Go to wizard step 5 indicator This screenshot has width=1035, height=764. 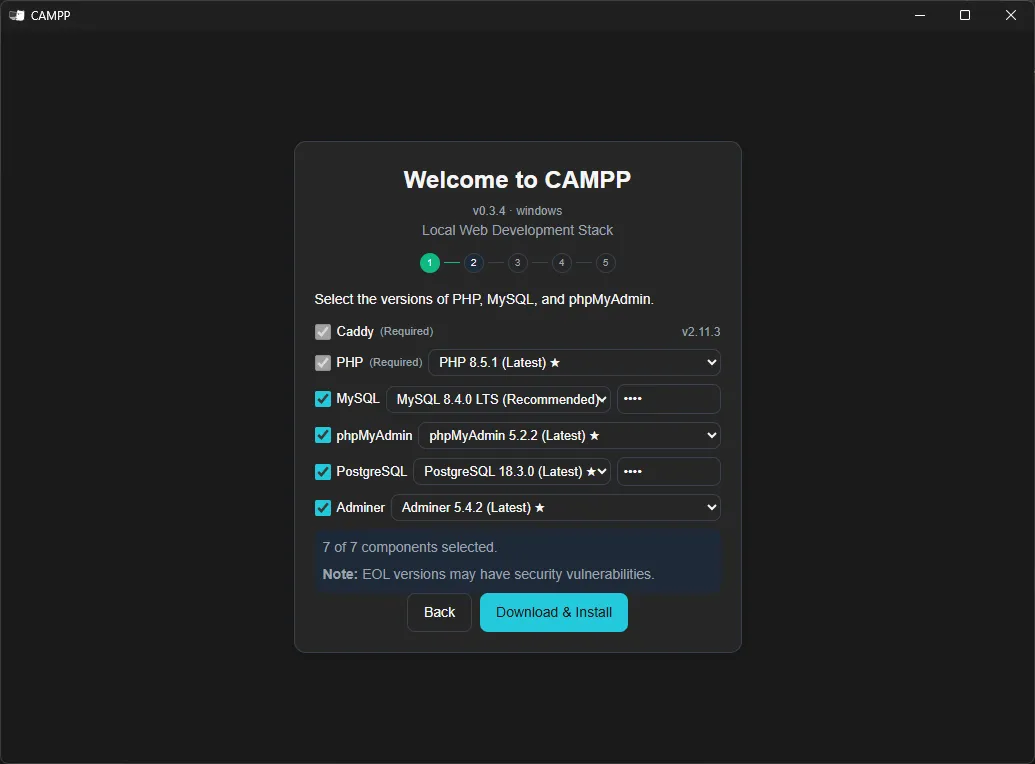[605, 263]
